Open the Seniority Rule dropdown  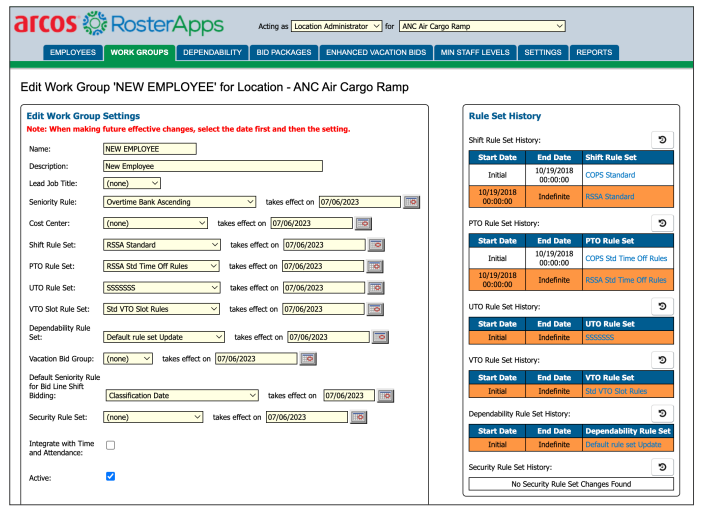pos(179,202)
